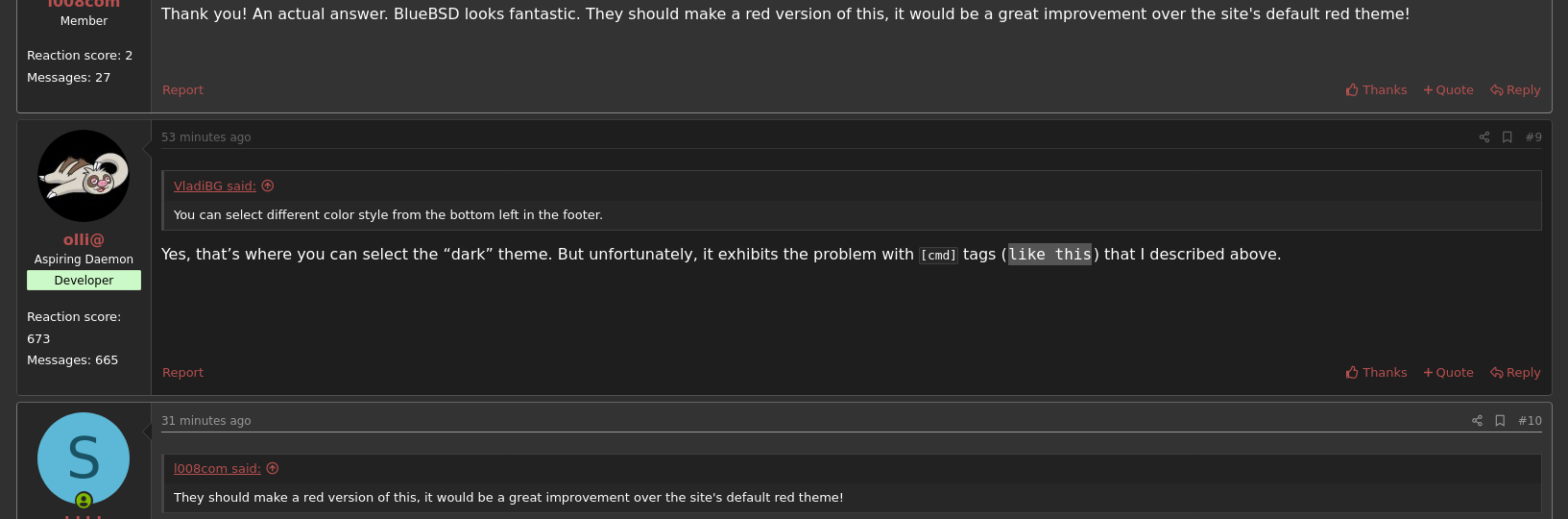
Task: Report olli@'s post #9
Action: point(182,373)
